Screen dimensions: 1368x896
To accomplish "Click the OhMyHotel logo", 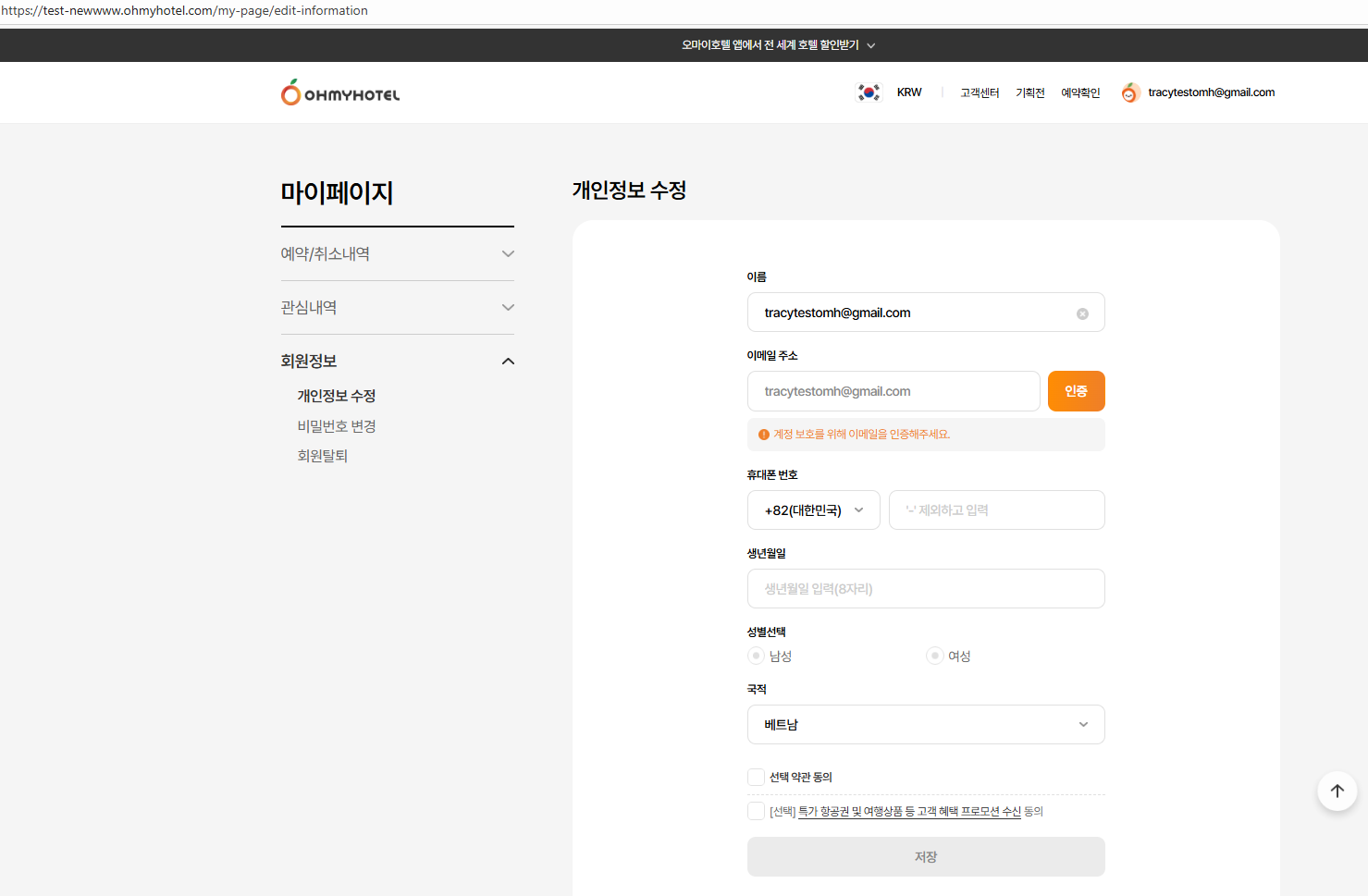I will (x=340, y=92).
